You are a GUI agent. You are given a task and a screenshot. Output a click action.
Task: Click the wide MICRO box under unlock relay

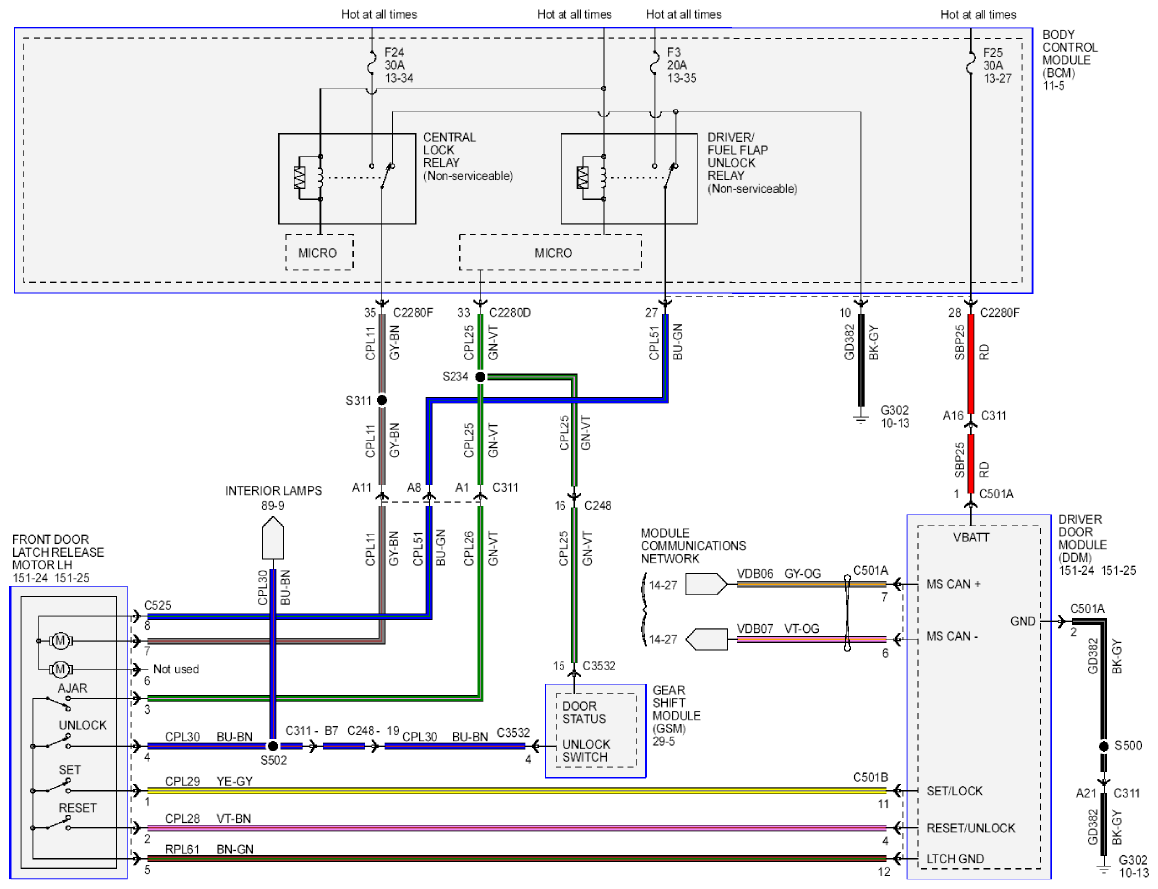[x=550, y=253]
